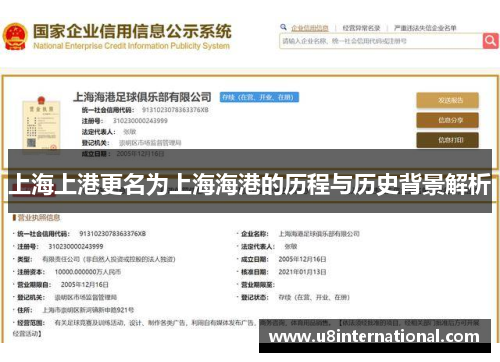Viewport: 500px width, 362px height.
Task: Open the business license thumbnail image
Action: tap(41, 124)
